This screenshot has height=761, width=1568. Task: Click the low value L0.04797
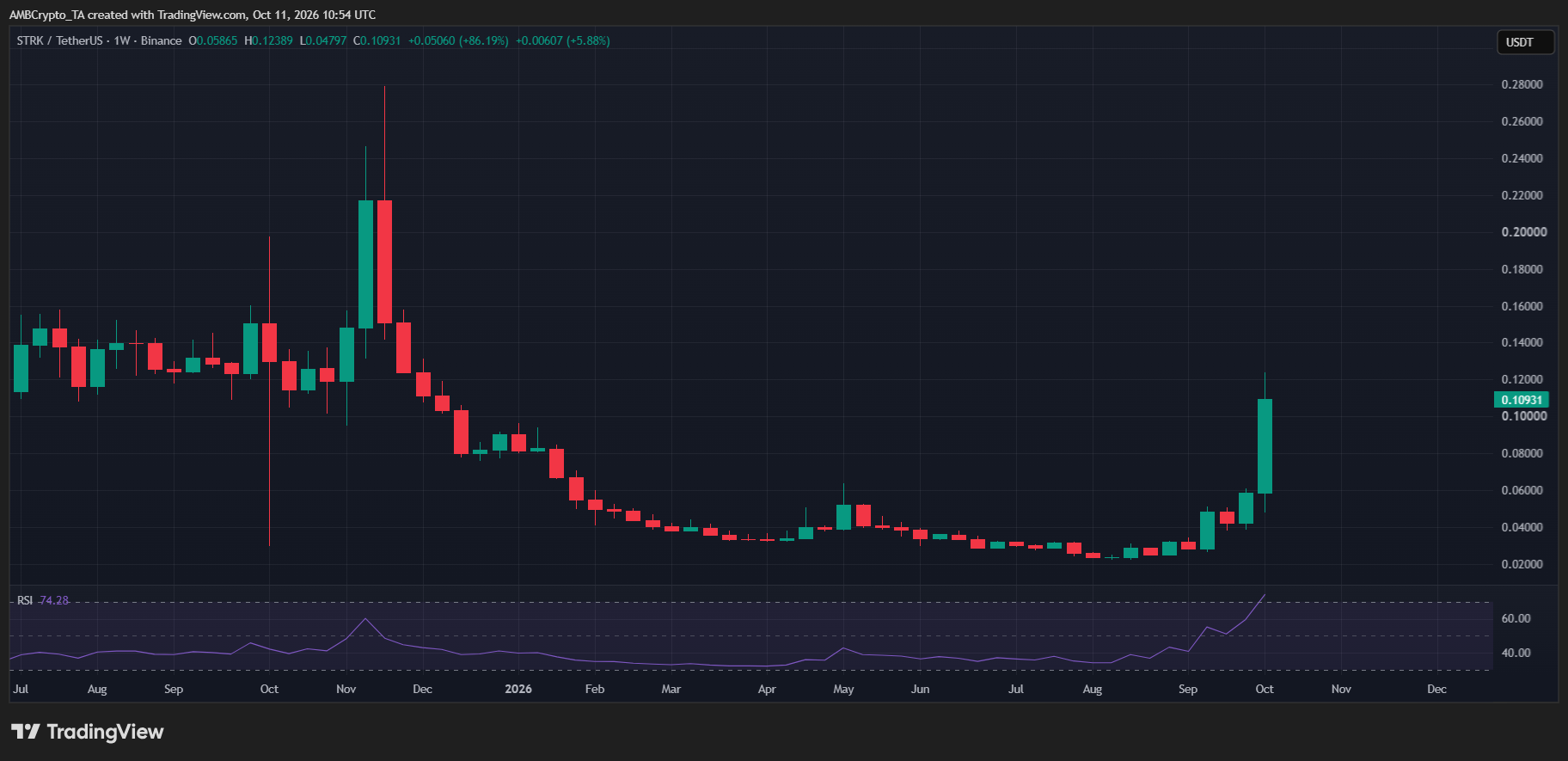323,40
